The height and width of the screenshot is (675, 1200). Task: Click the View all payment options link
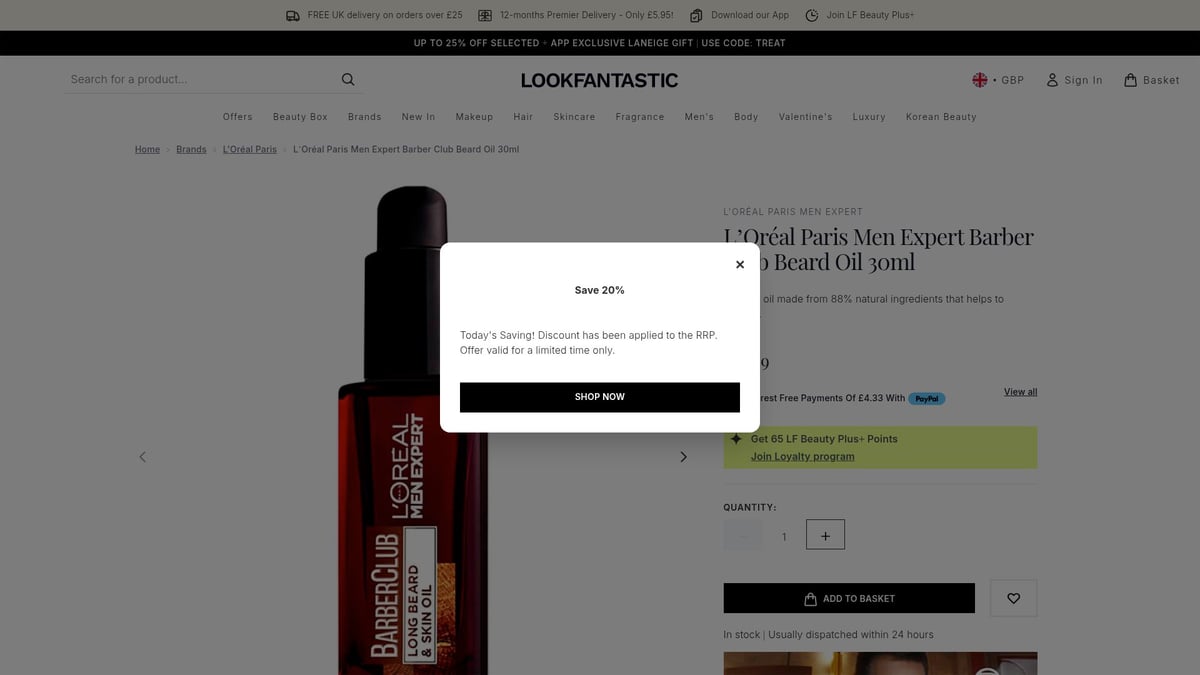(x=1019, y=391)
